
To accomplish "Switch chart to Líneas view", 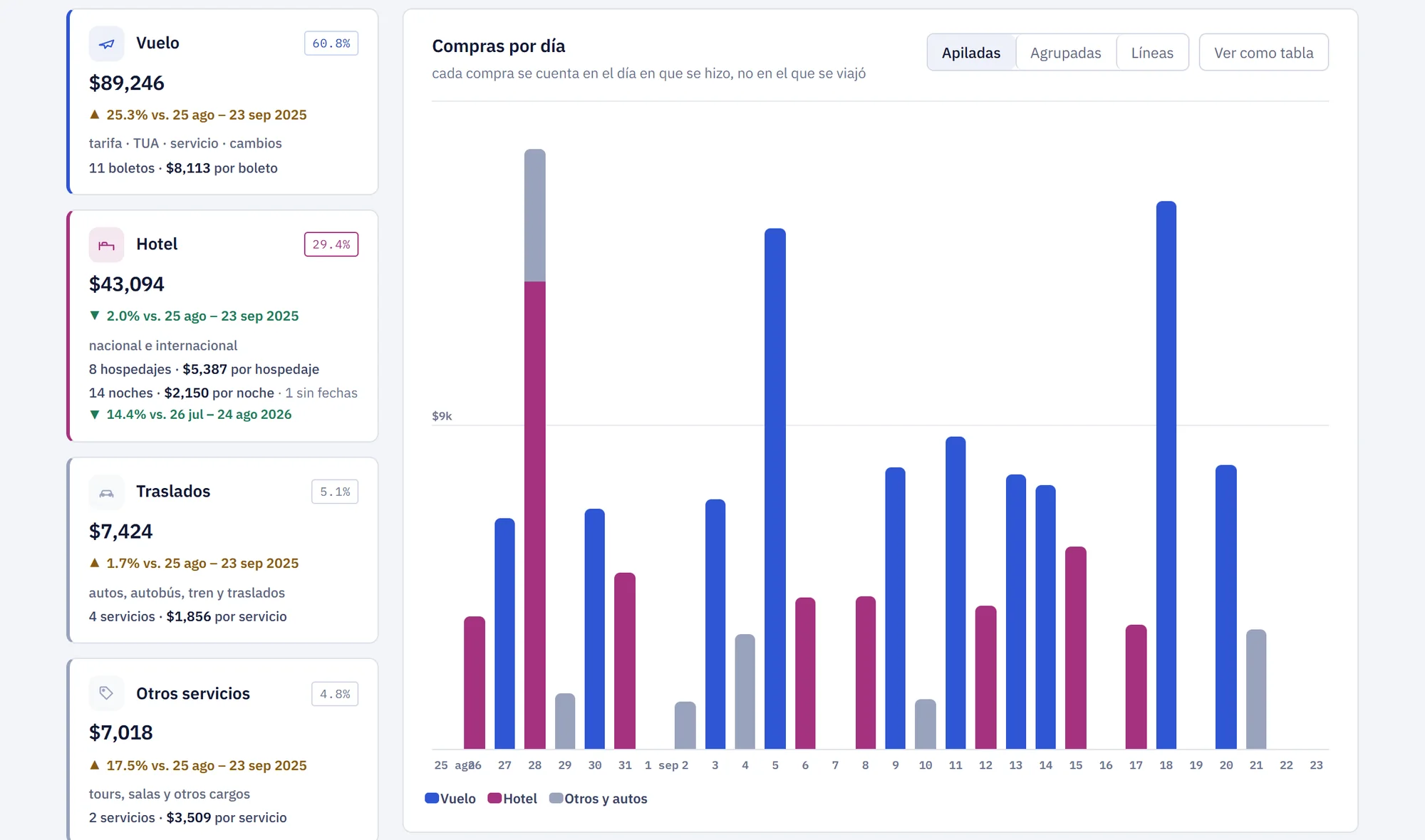I will tap(1152, 52).
